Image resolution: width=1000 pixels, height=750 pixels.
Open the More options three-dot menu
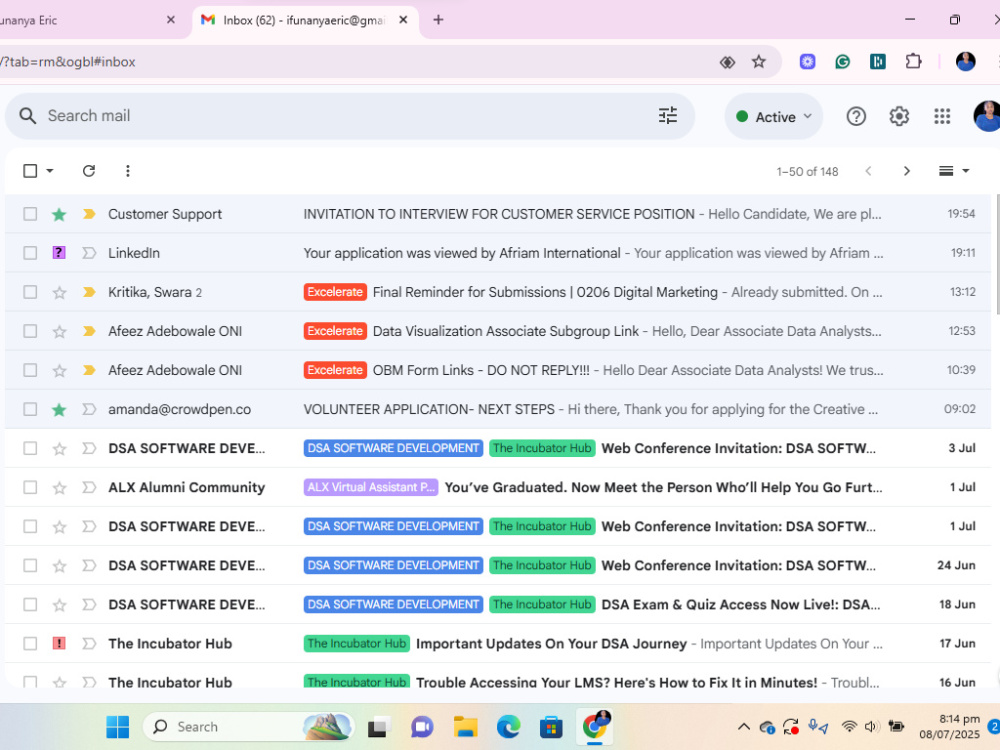pos(128,171)
